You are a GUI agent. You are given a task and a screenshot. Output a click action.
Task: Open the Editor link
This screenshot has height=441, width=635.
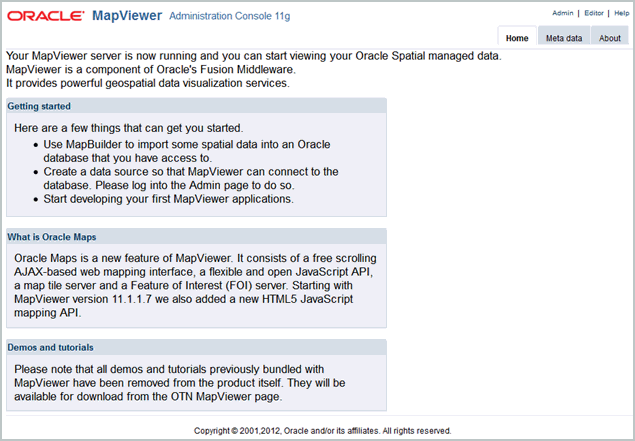[x=594, y=13]
